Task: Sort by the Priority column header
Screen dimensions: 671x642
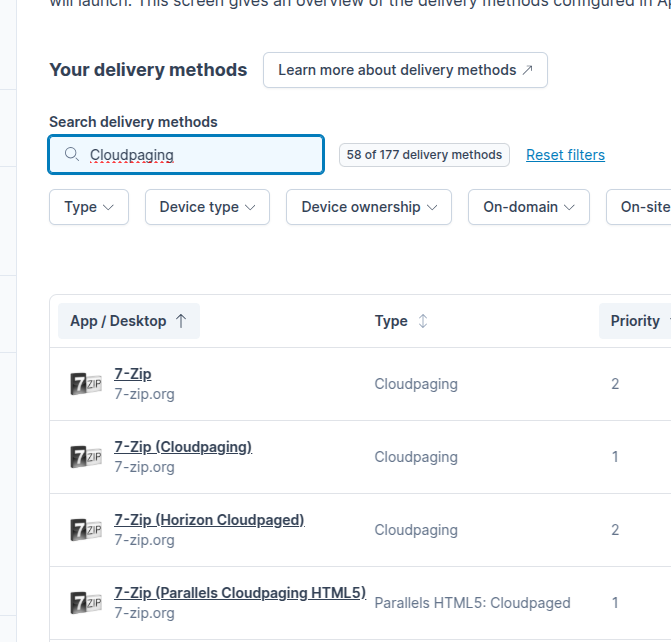Action: pyautogui.click(x=636, y=321)
